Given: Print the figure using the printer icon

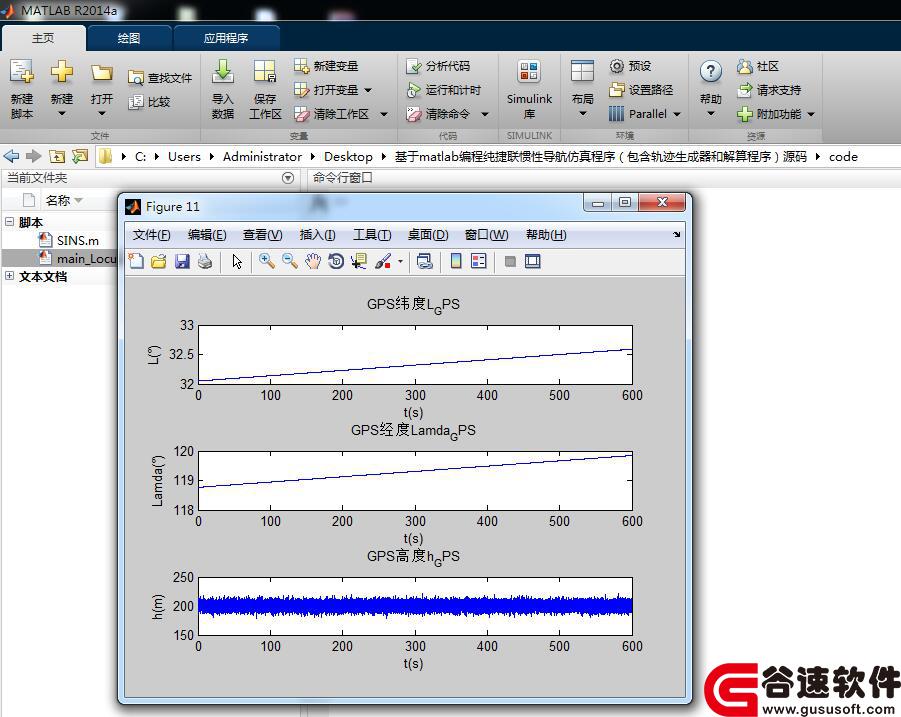Looking at the screenshot, I should pos(205,261).
